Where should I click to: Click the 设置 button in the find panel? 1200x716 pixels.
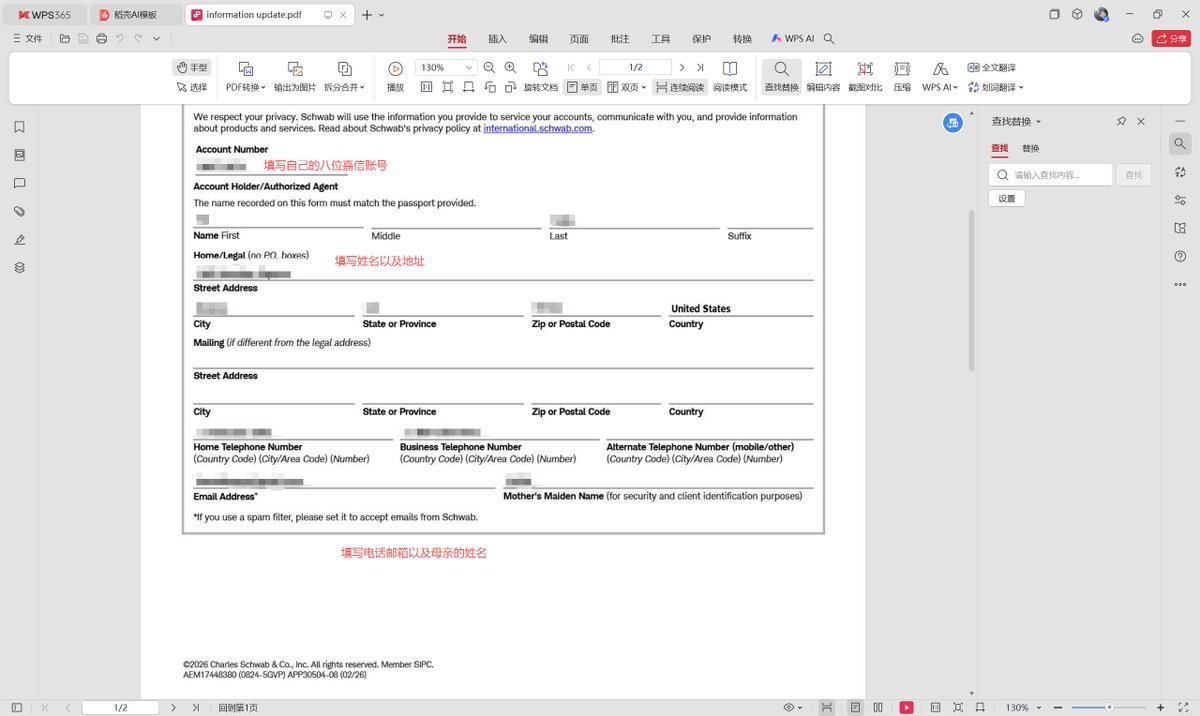pos(1007,198)
